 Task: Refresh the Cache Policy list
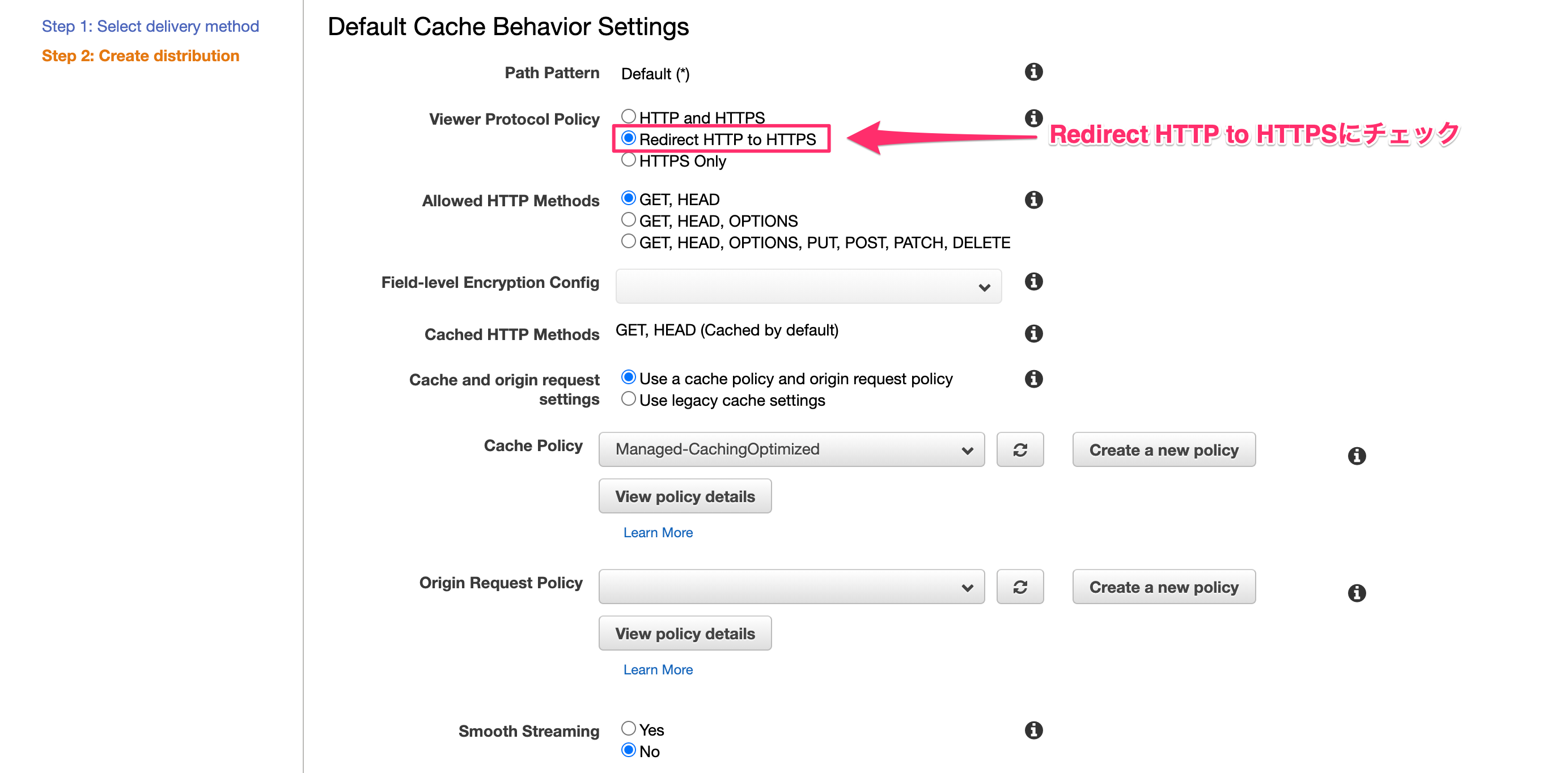[1020, 450]
